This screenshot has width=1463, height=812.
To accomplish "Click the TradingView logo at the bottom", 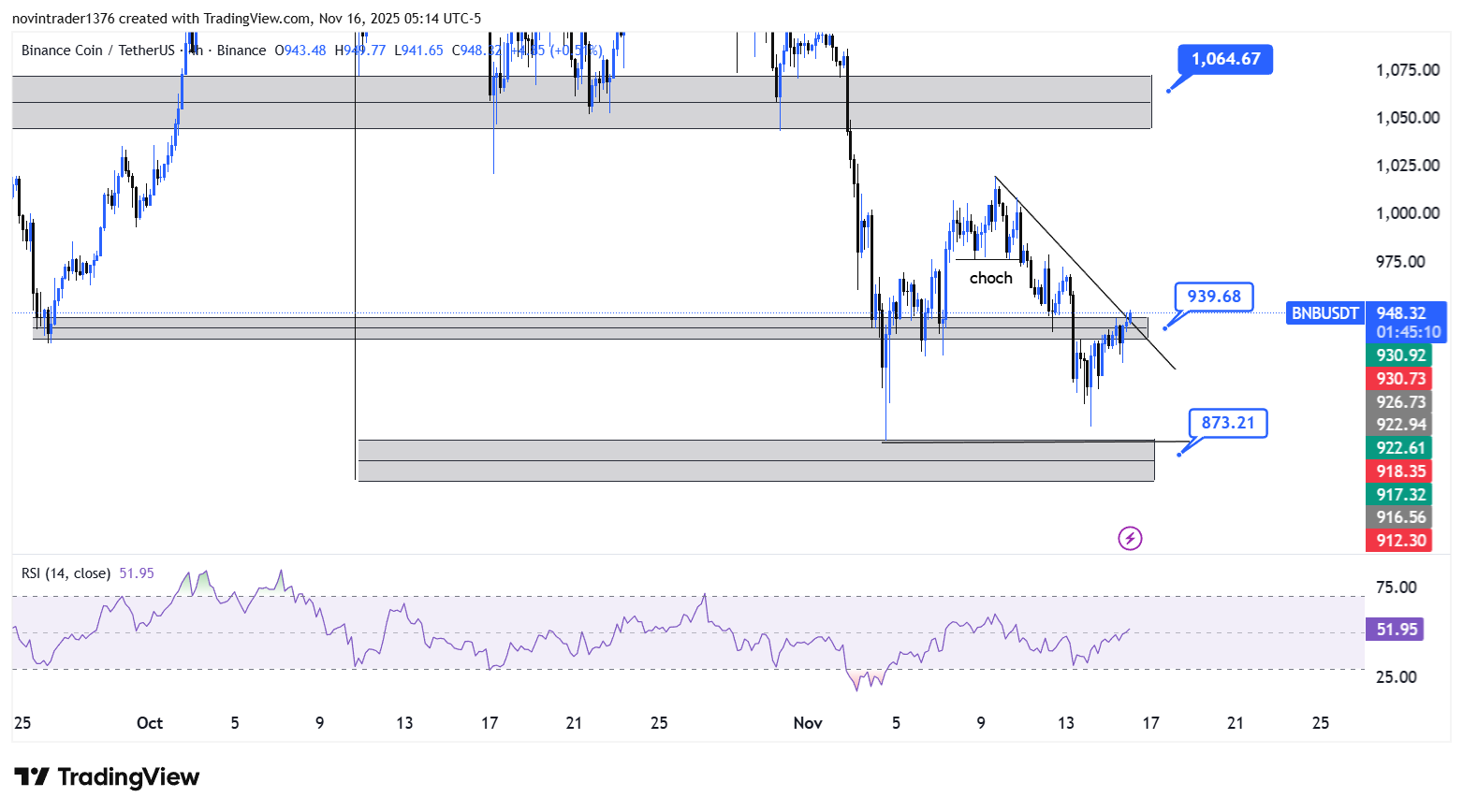I will click(x=107, y=777).
